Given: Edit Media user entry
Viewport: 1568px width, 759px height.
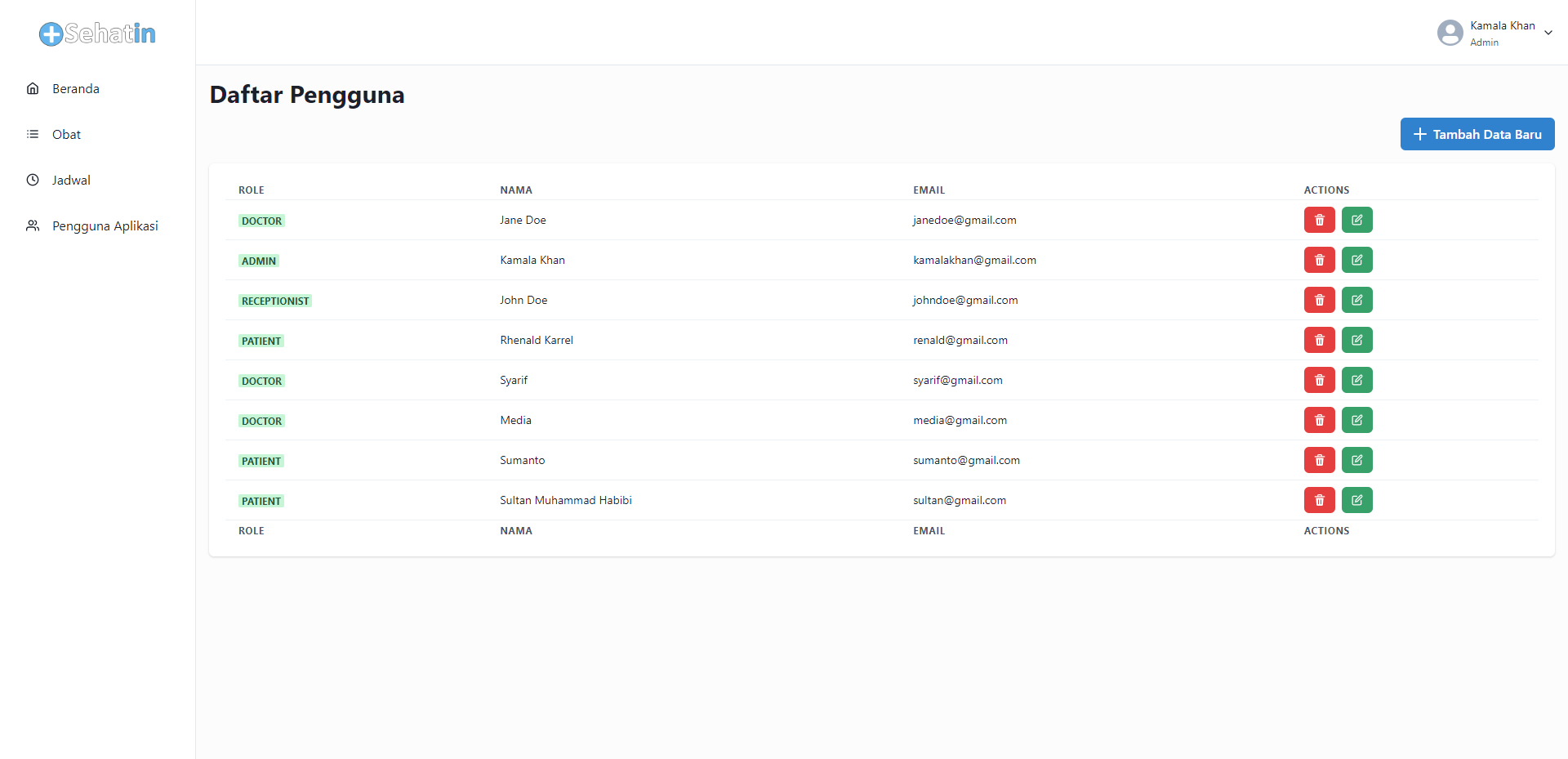Looking at the screenshot, I should pyautogui.click(x=1356, y=420).
